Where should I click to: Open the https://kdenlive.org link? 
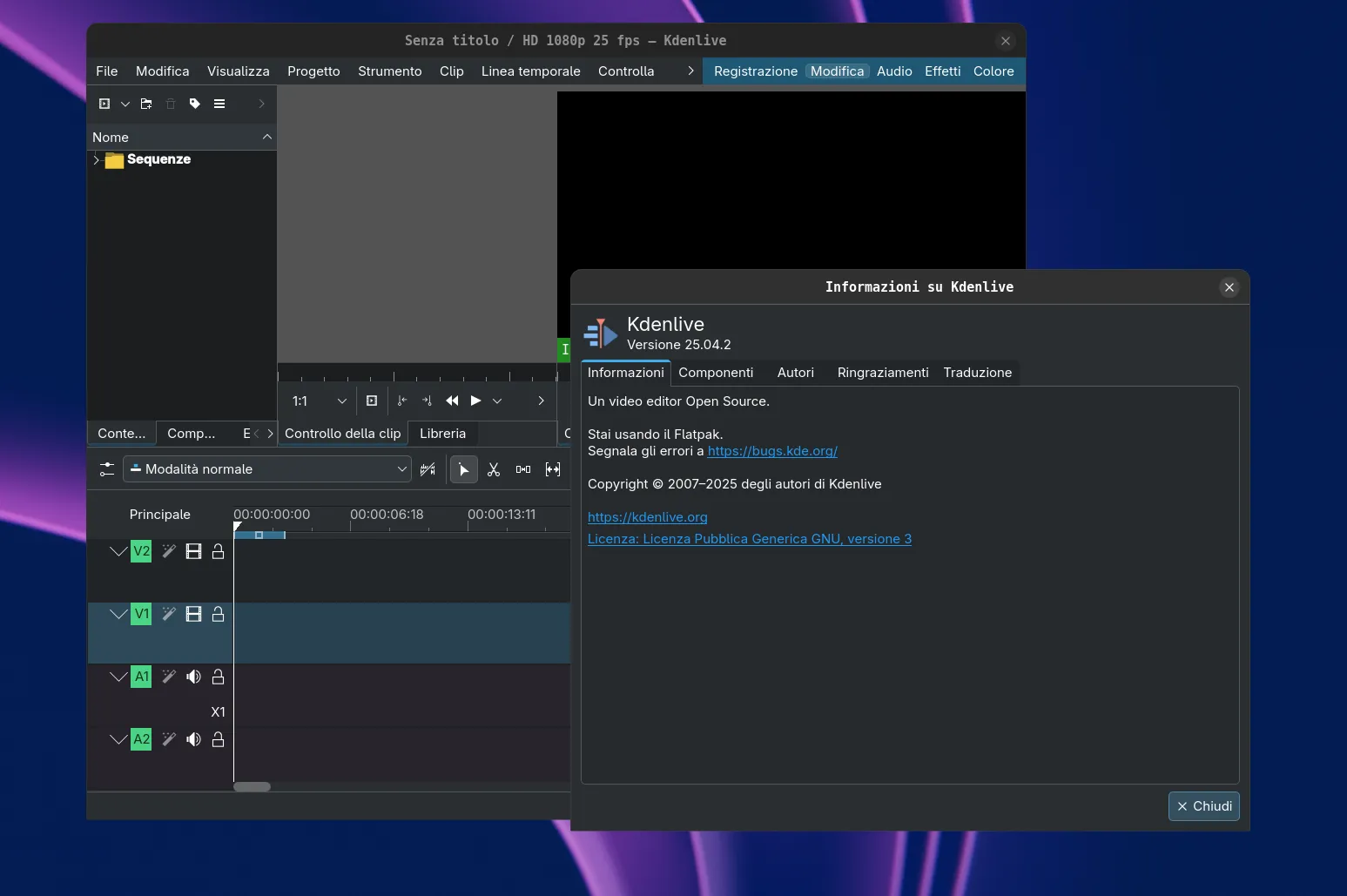click(x=647, y=517)
